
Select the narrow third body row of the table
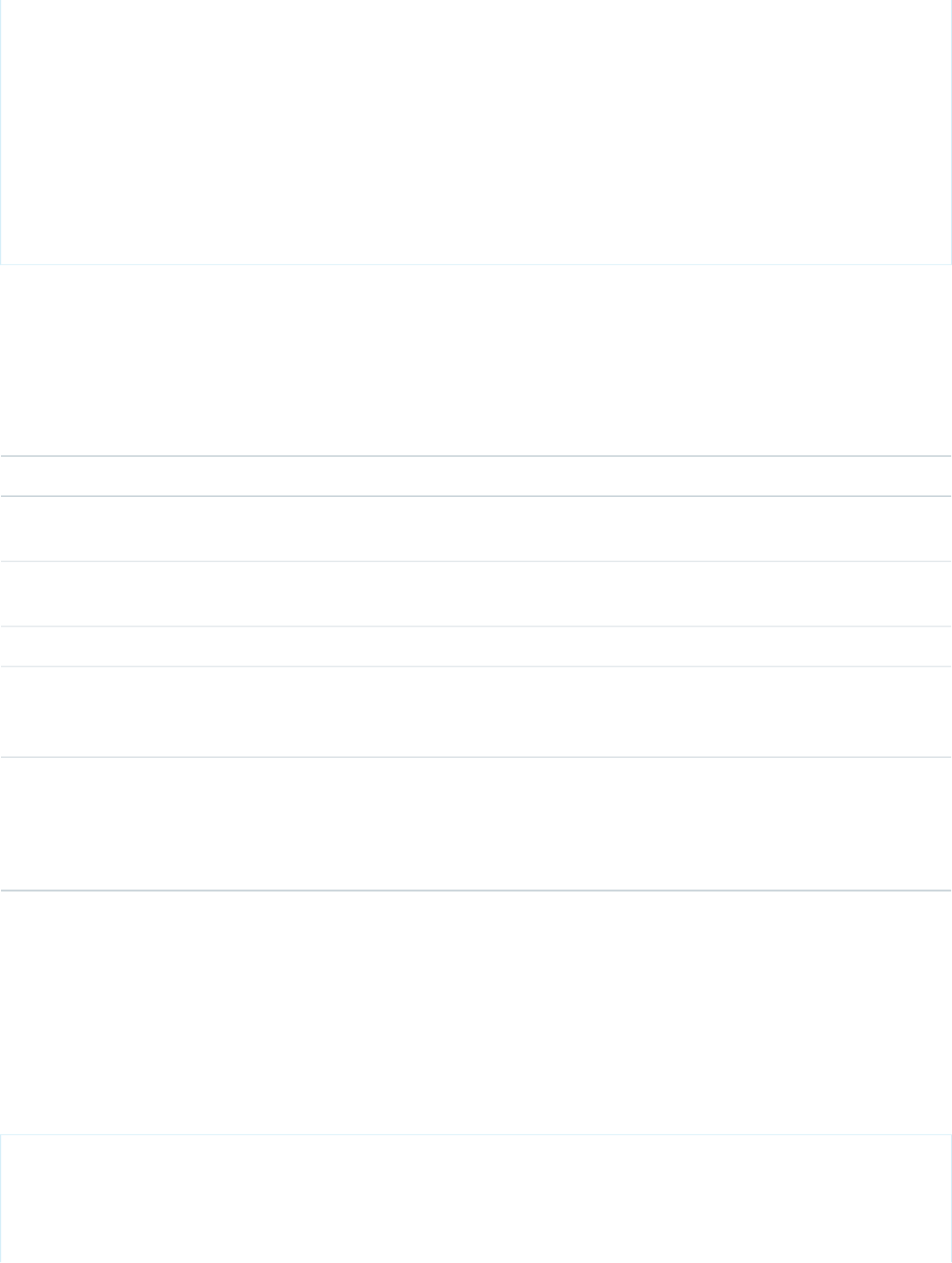pos(476,647)
